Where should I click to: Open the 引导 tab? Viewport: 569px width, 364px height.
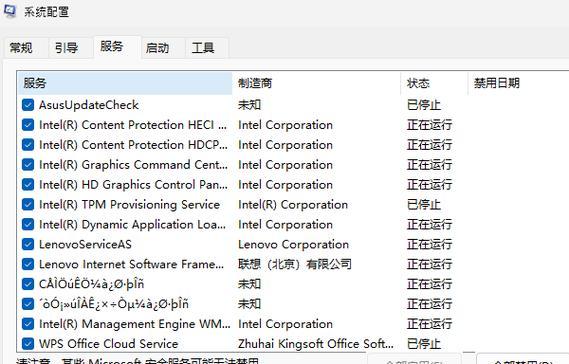66,48
